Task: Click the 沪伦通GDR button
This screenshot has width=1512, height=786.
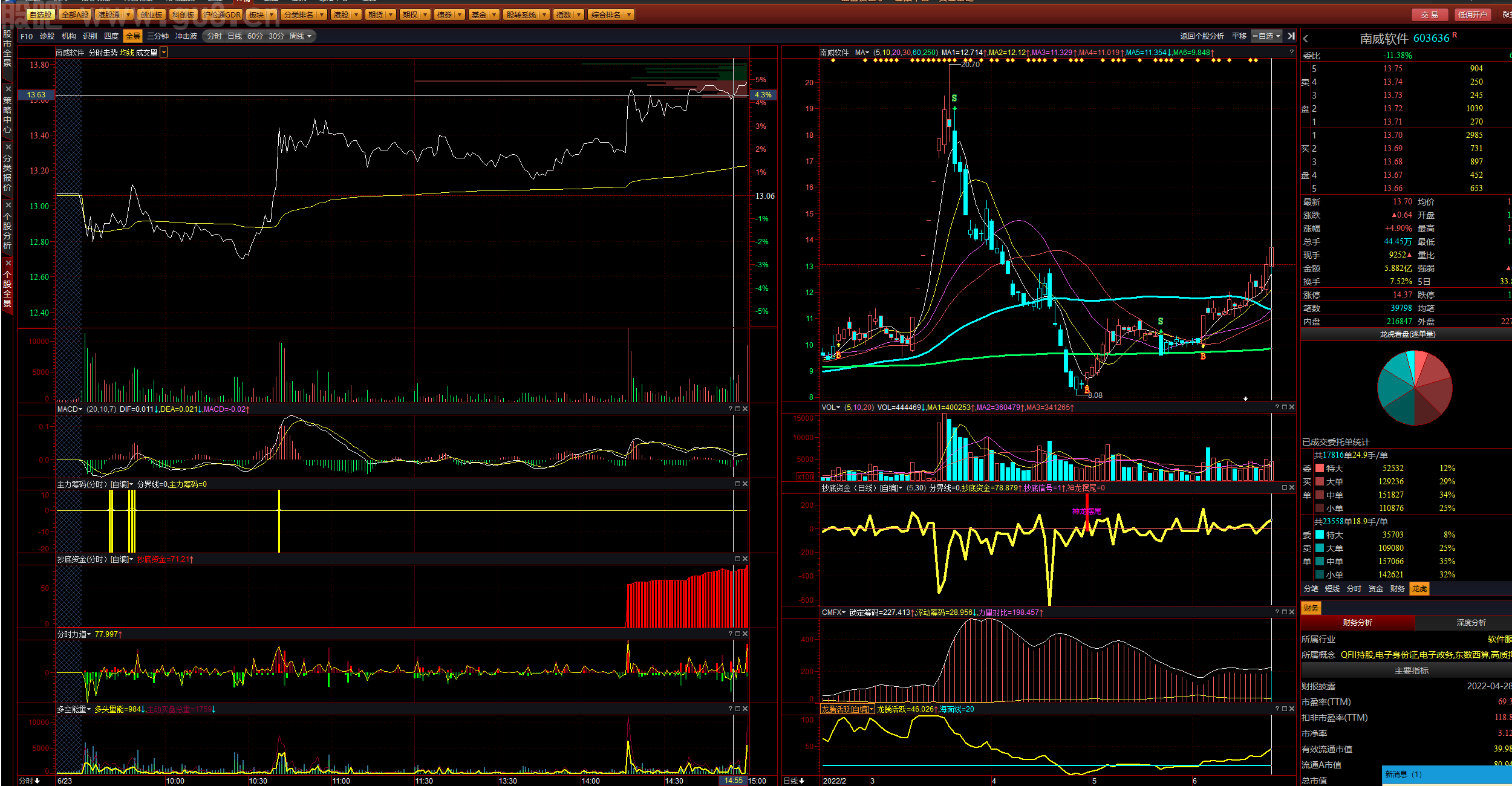Action: click(x=222, y=15)
